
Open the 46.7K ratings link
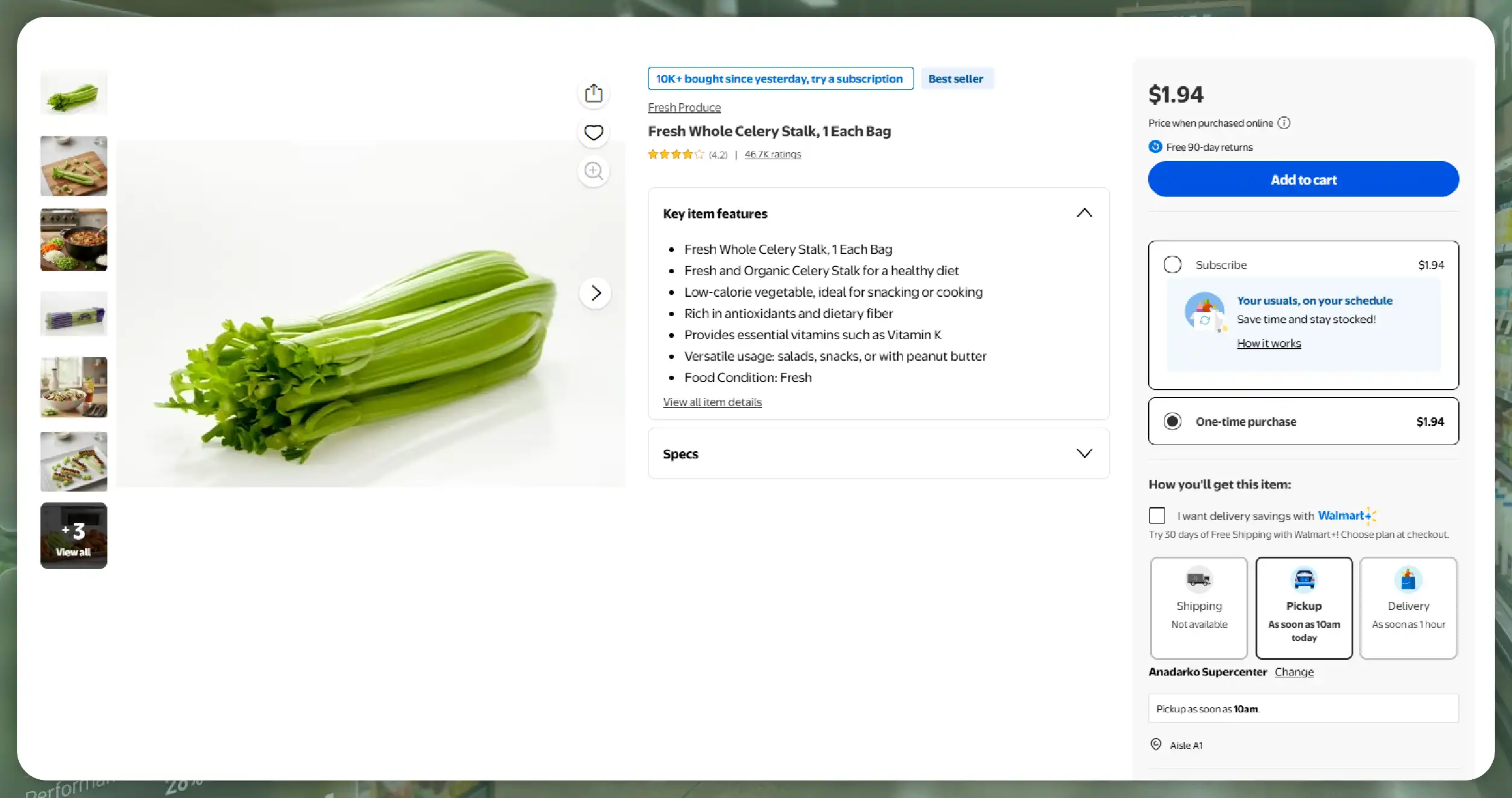click(x=773, y=154)
